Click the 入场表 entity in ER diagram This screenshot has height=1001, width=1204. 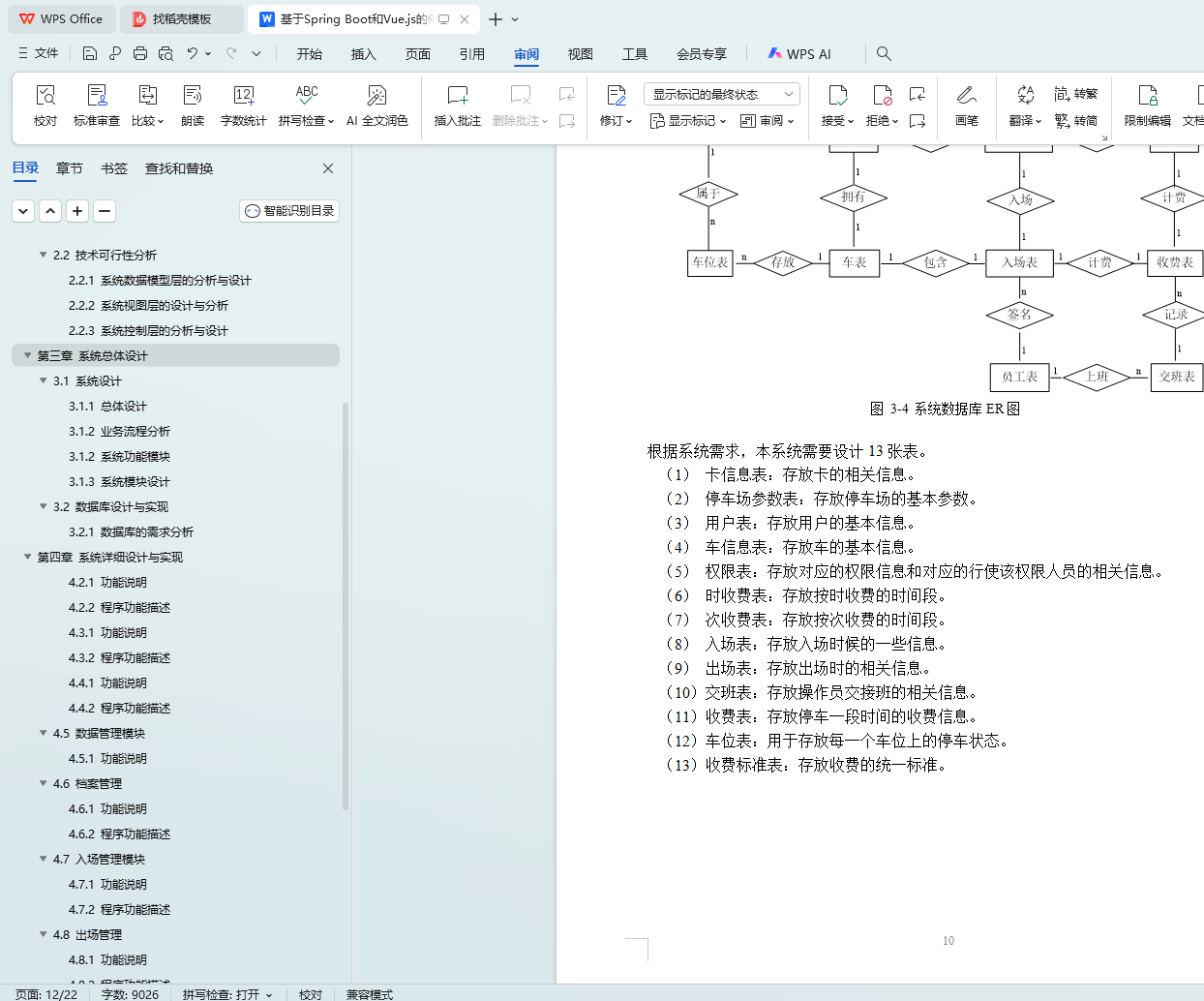point(1020,262)
